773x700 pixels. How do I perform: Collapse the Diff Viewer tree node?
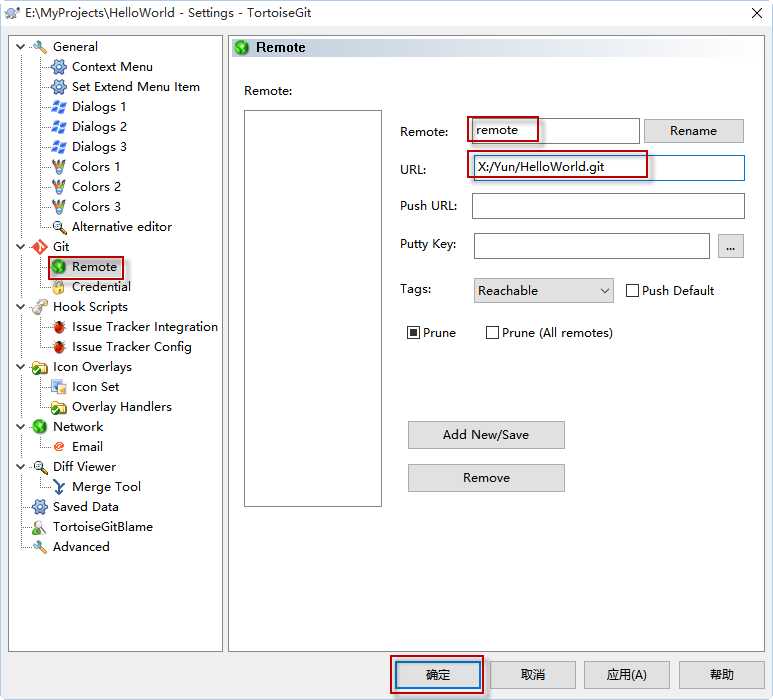pyautogui.click(x=20, y=467)
